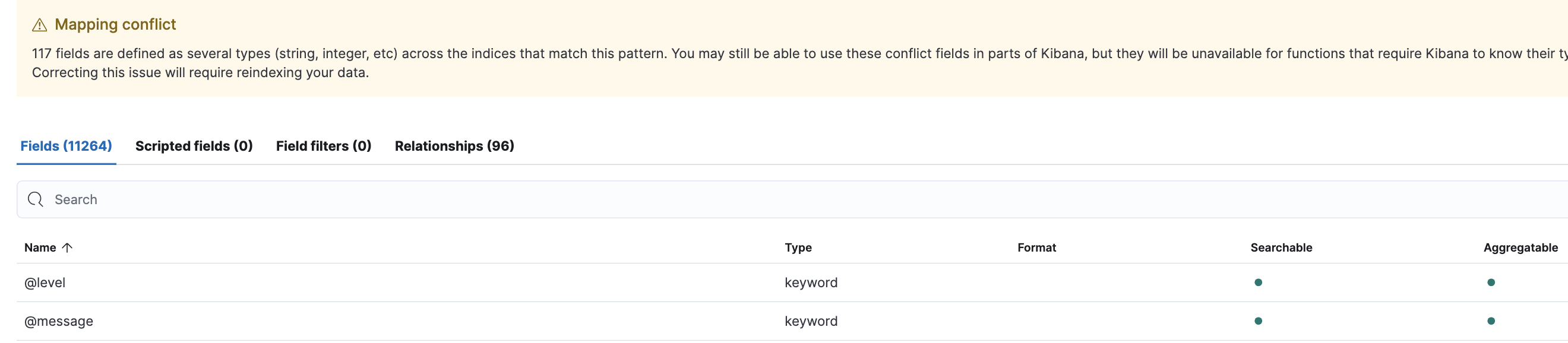
Task: Click the magnifier icon in the search bar
Action: [34, 199]
